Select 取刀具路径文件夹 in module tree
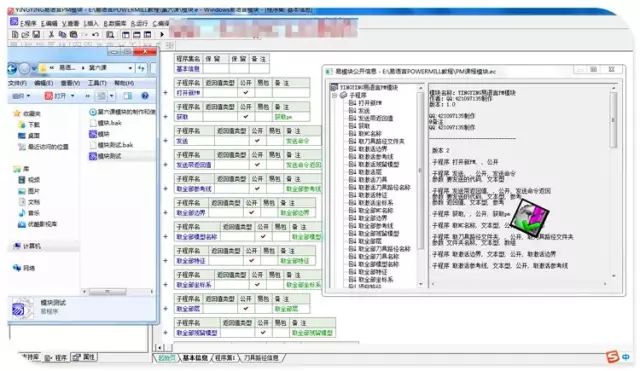This screenshot has height=371, width=640. click(x=381, y=141)
